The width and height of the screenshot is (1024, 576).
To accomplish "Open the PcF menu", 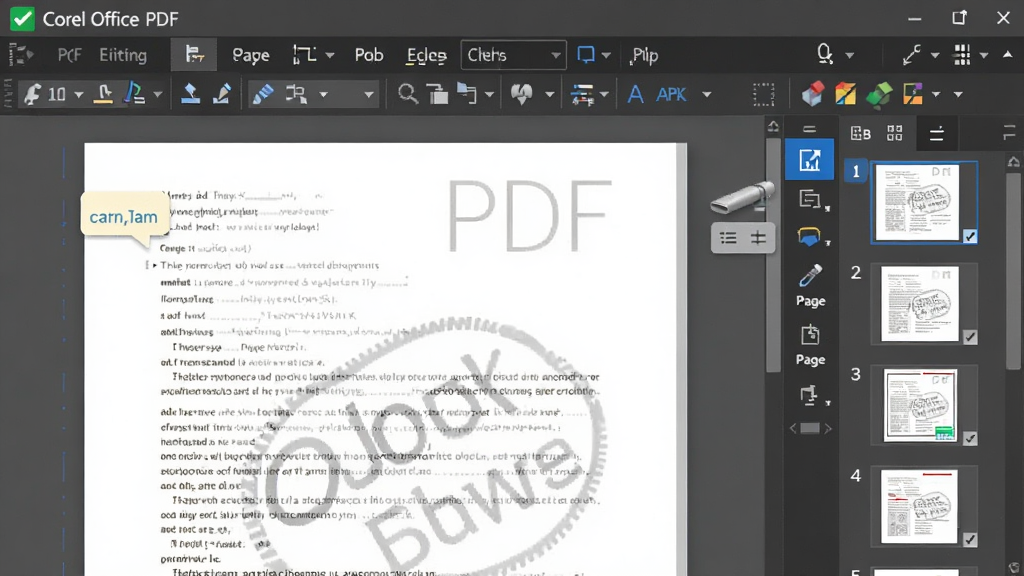I will (x=69, y=56).
